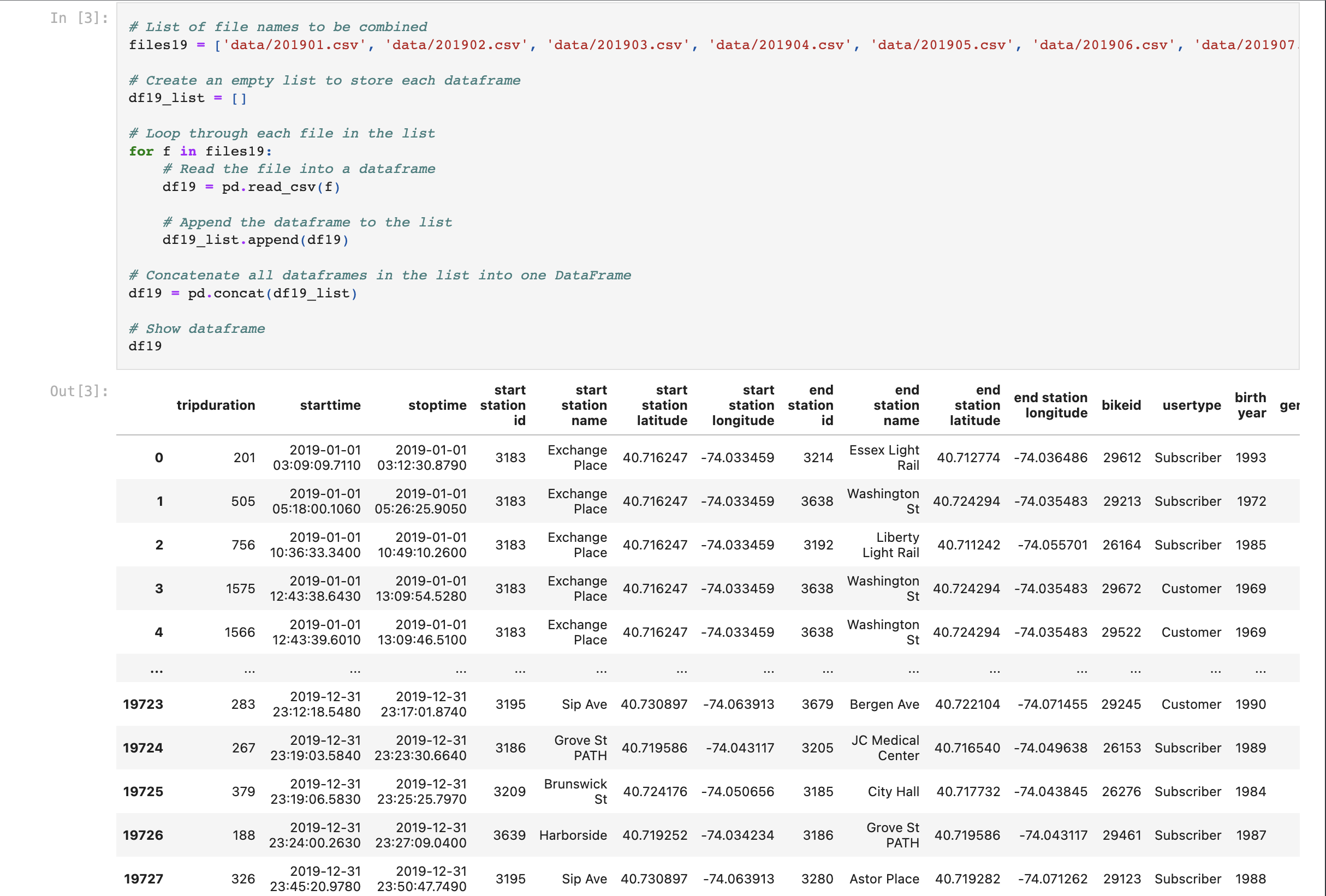Select the tripduration column header
The height and width of the screenshot is (896, 1326).
click(216, 405)
